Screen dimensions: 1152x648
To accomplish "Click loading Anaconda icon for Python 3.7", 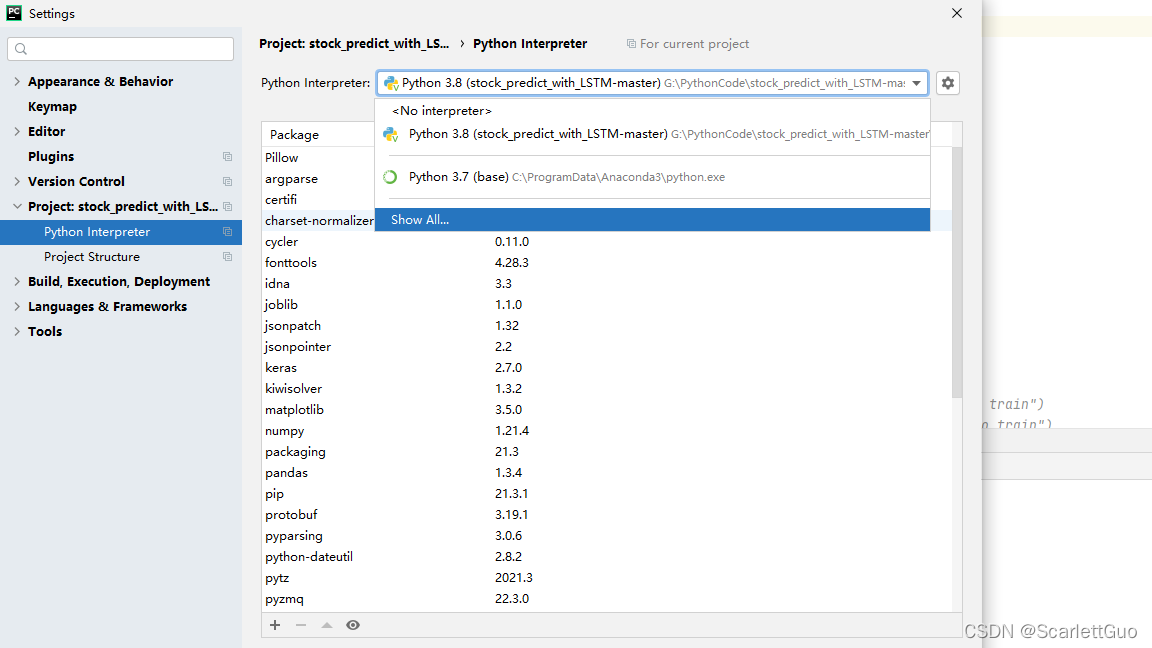I will [390, 177].
